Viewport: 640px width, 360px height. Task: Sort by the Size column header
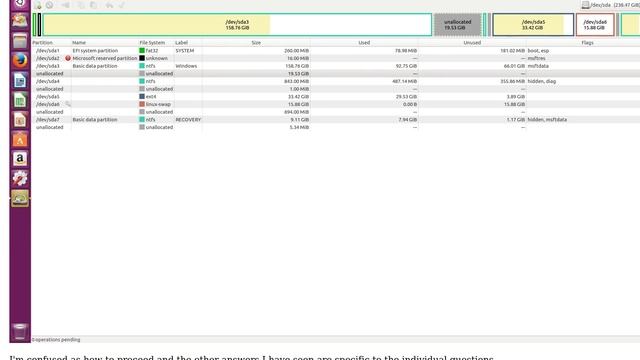pyautogui.click(x=256, y=42)
